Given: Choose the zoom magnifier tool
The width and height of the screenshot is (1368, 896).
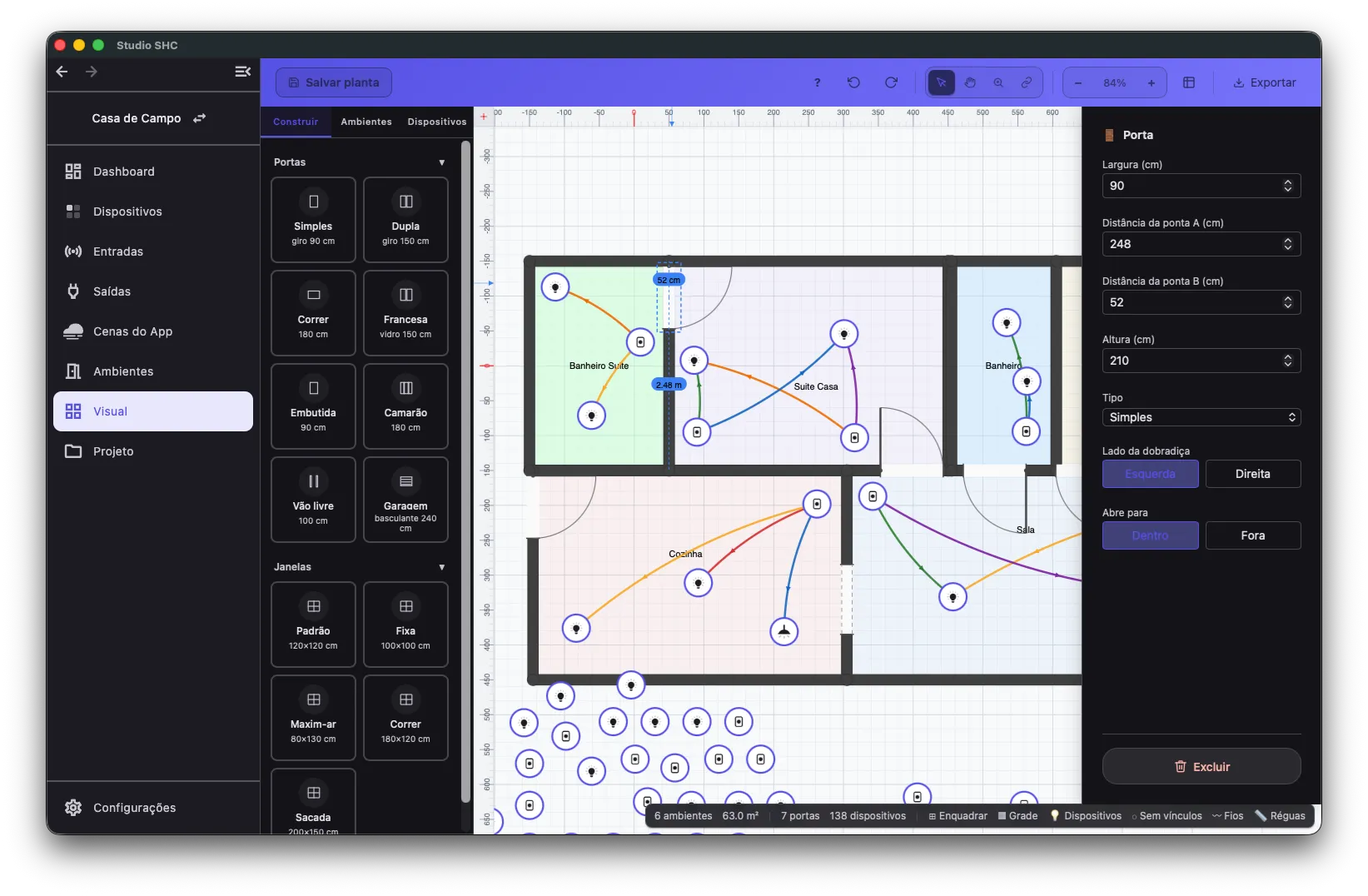Looking at the screenshot, I should click(x=998, y=82).
